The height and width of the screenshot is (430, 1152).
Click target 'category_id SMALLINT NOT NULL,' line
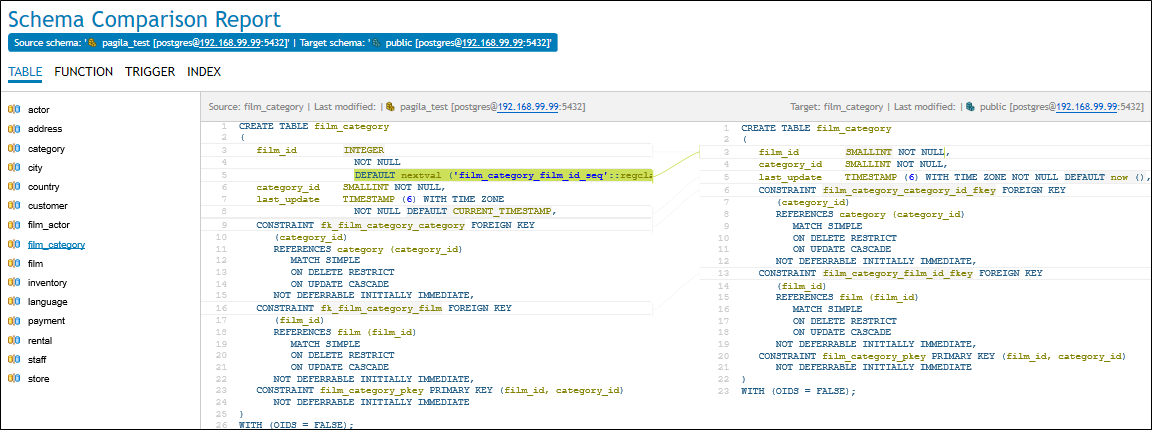(854, 165)
